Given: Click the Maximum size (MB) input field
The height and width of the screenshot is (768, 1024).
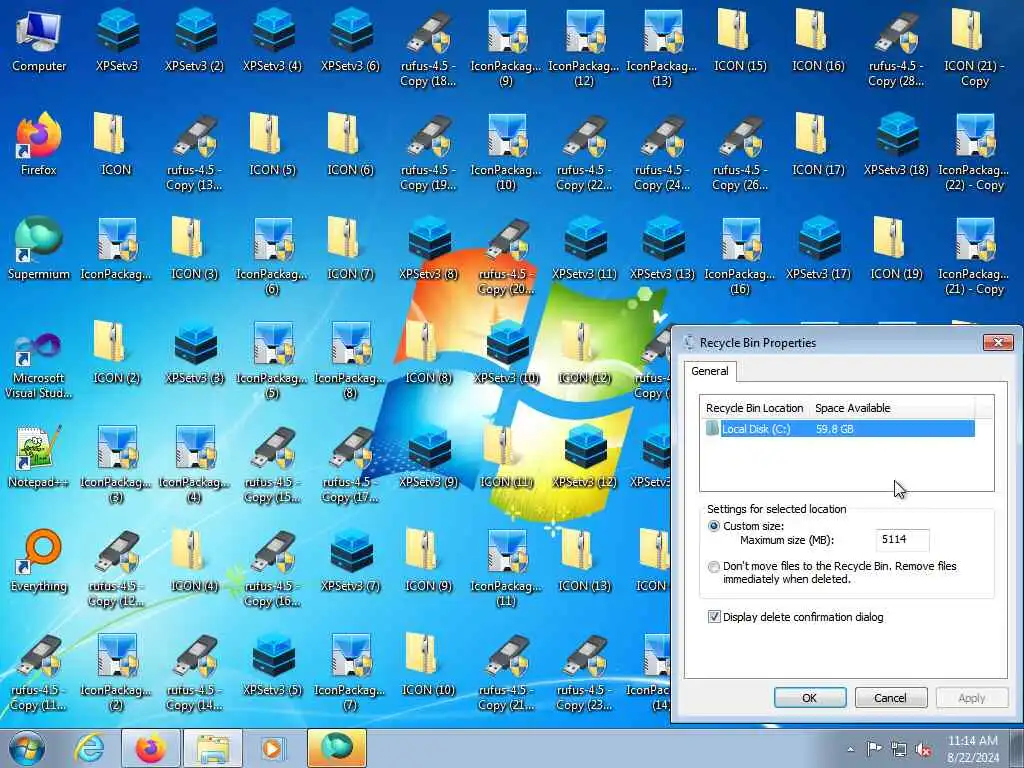Looking at the screenshot, I should pyautogui.click(x=902, y=539).
